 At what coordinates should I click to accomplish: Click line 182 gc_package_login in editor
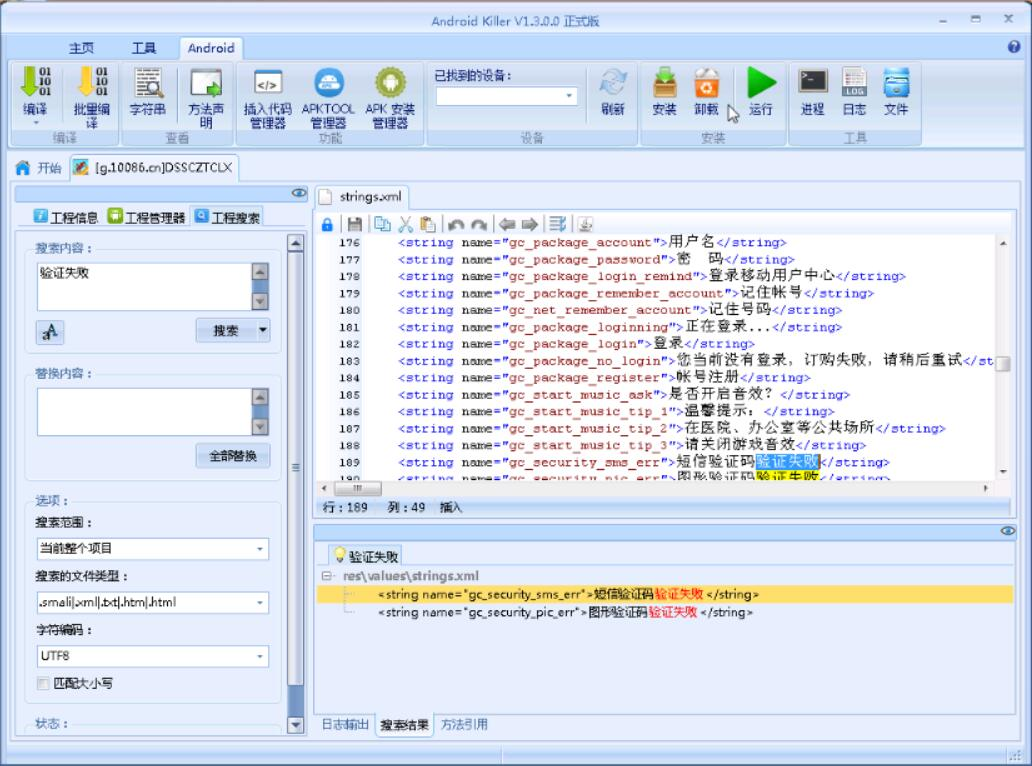click(576, 344)
